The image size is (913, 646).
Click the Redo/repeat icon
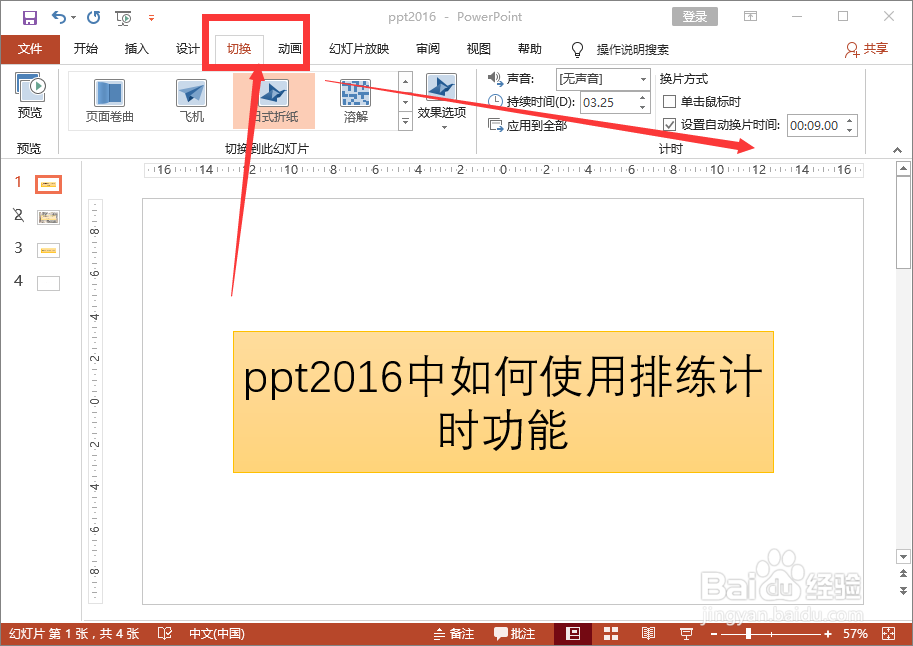(93, 17)
